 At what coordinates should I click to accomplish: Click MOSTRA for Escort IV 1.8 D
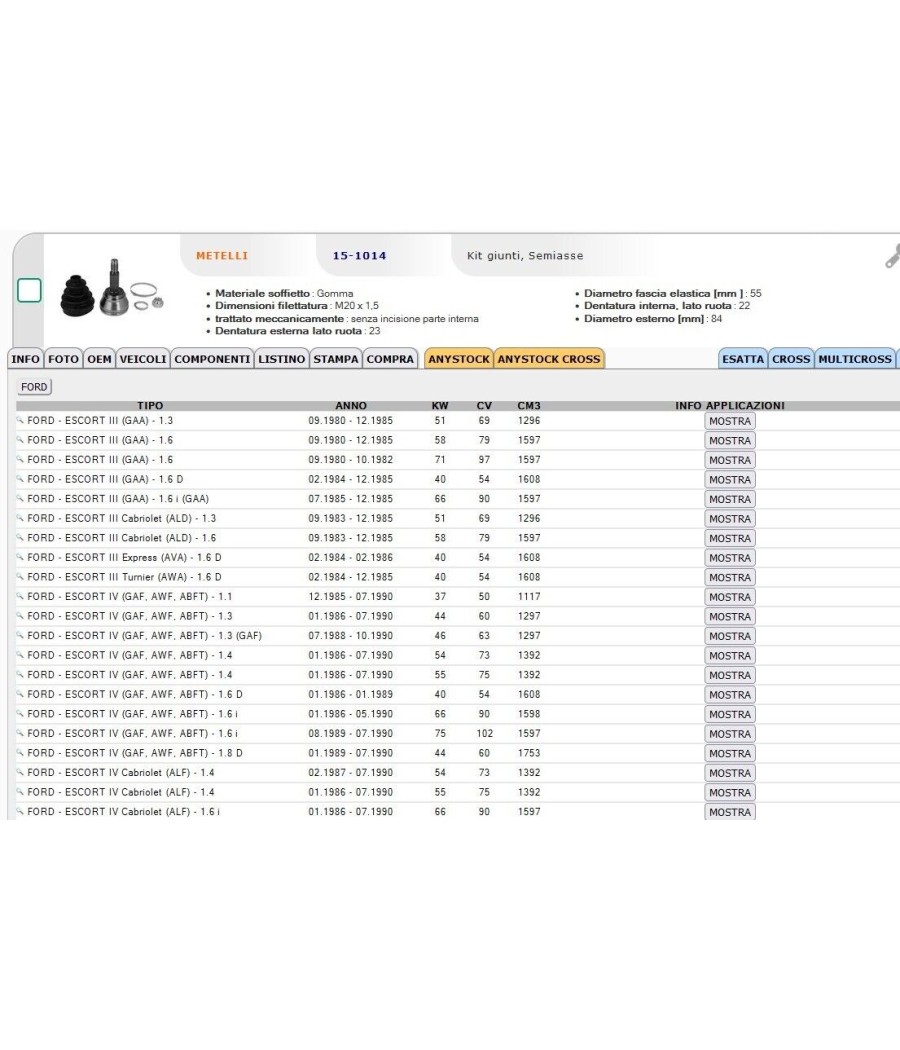tap(730, 753)
